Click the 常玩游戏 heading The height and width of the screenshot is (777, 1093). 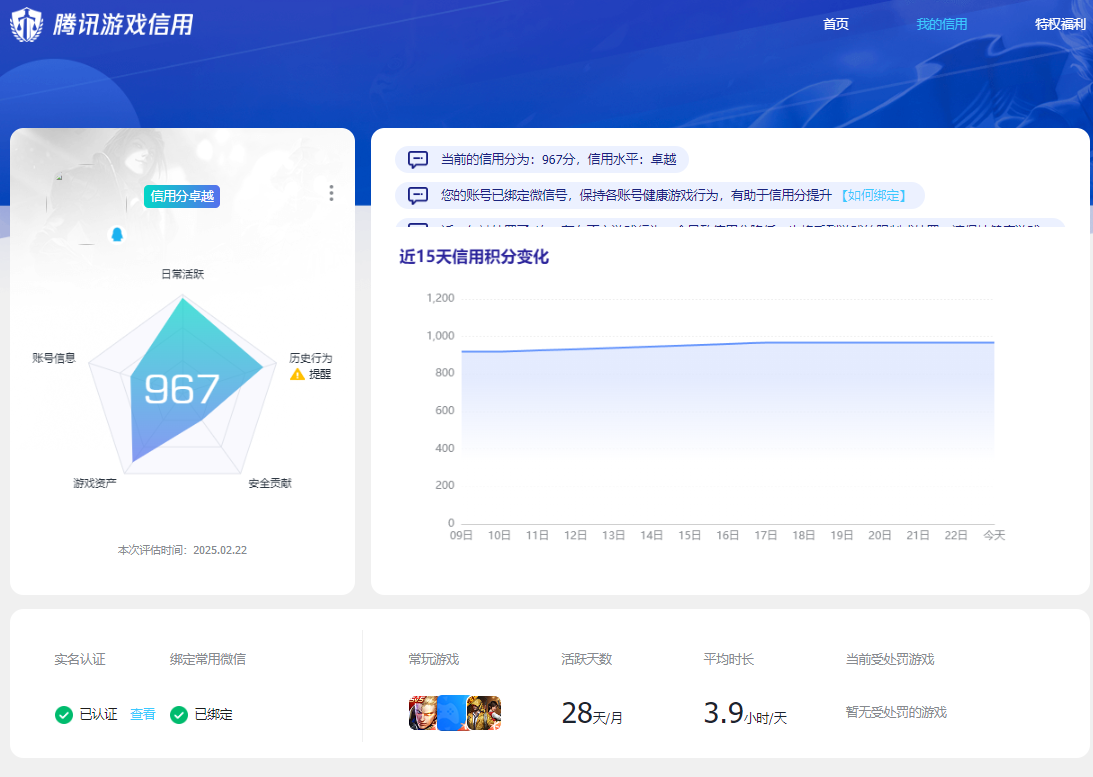pos(434,659)
